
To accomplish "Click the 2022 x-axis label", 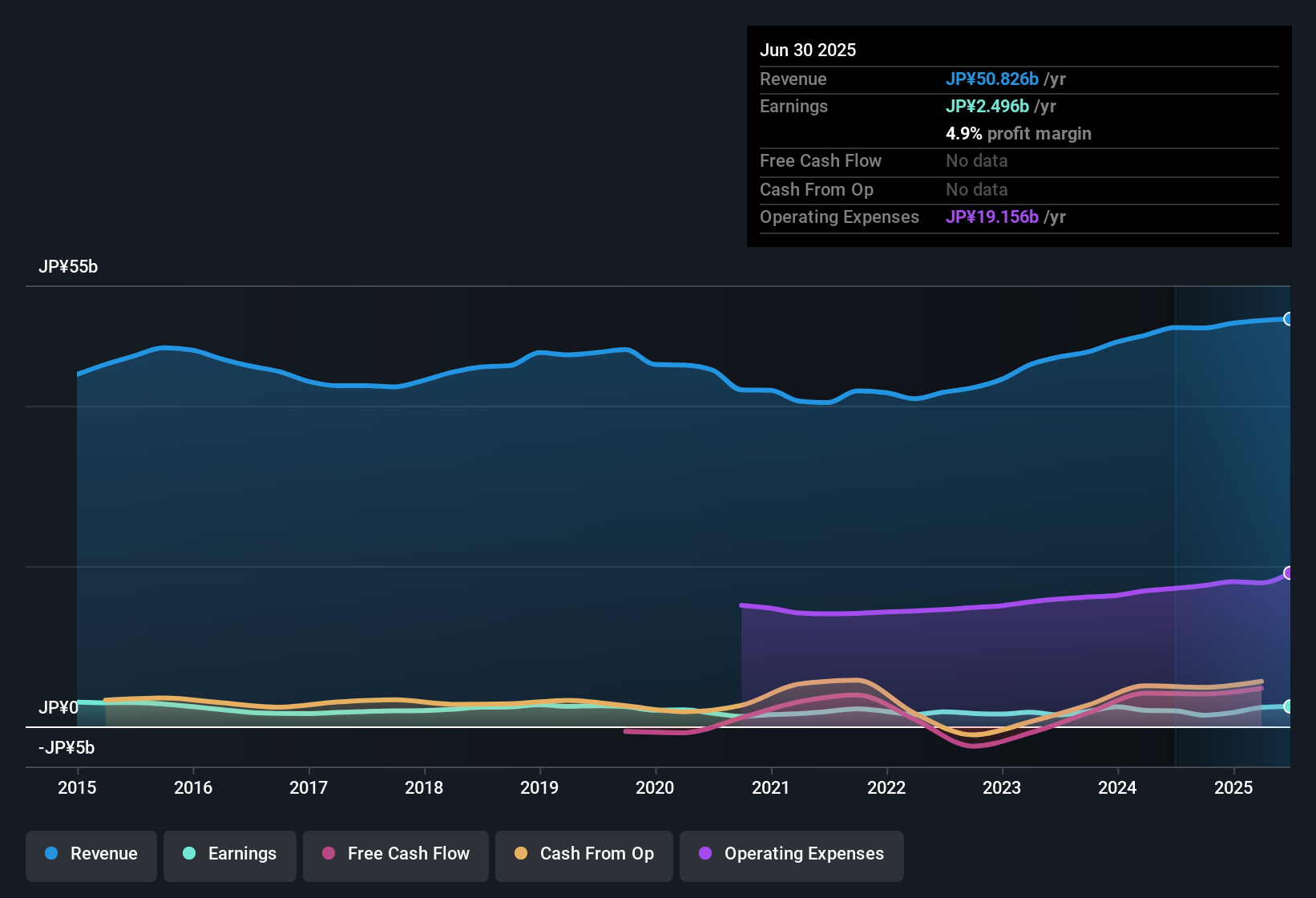I will (x=886, y=788).
